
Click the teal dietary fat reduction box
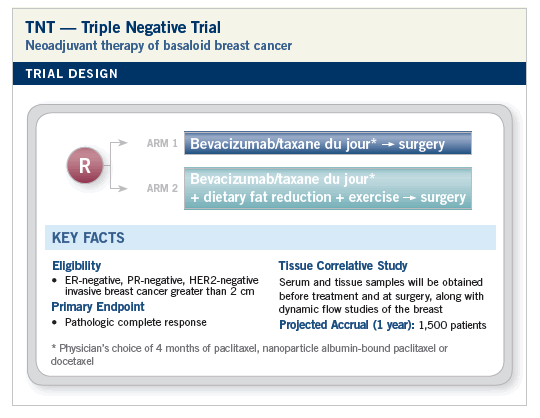[x=328, y=188]
